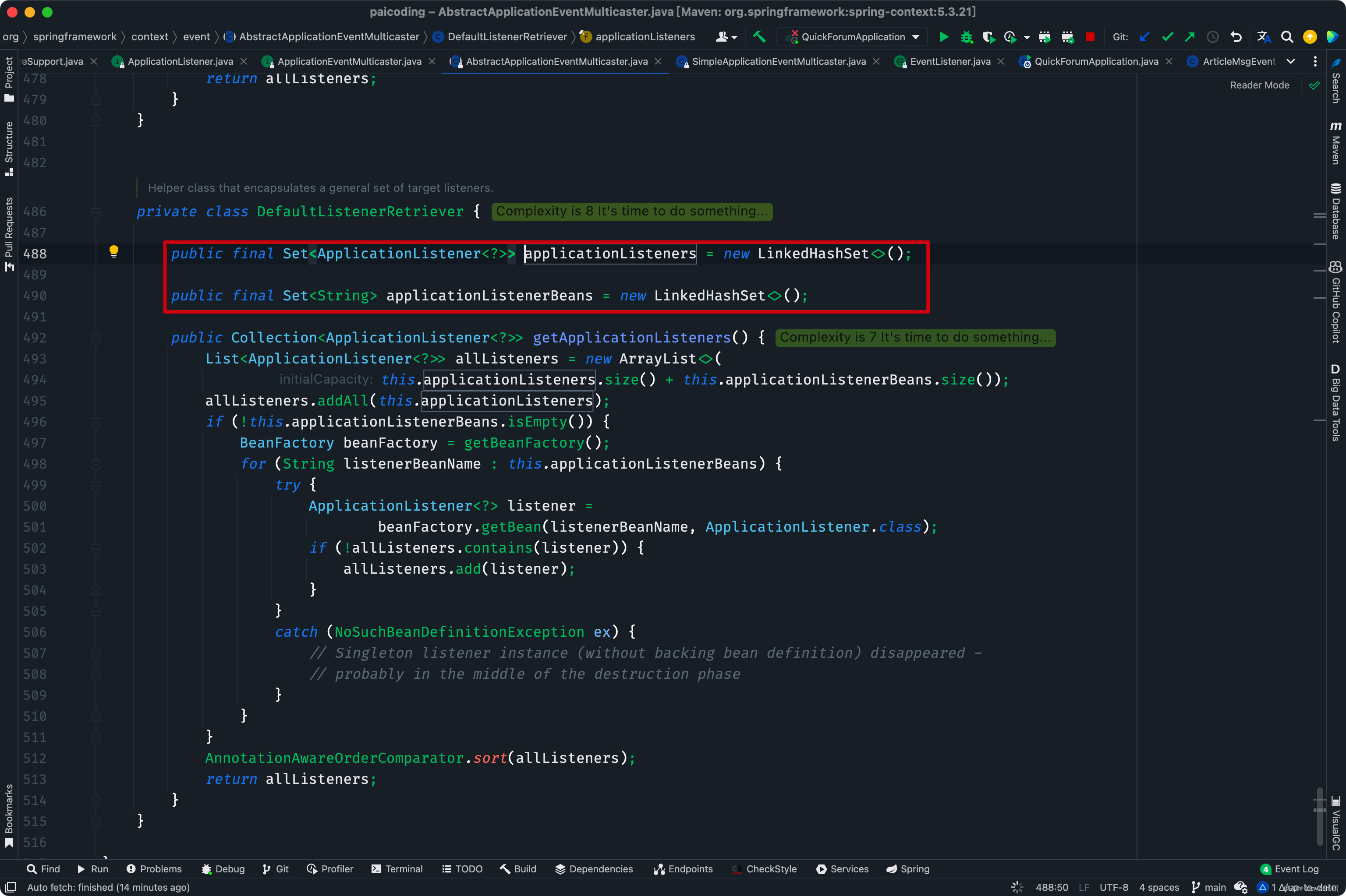Open Search Everywhere magnifier icon
1346x896 pixels.
[1286, 37]
